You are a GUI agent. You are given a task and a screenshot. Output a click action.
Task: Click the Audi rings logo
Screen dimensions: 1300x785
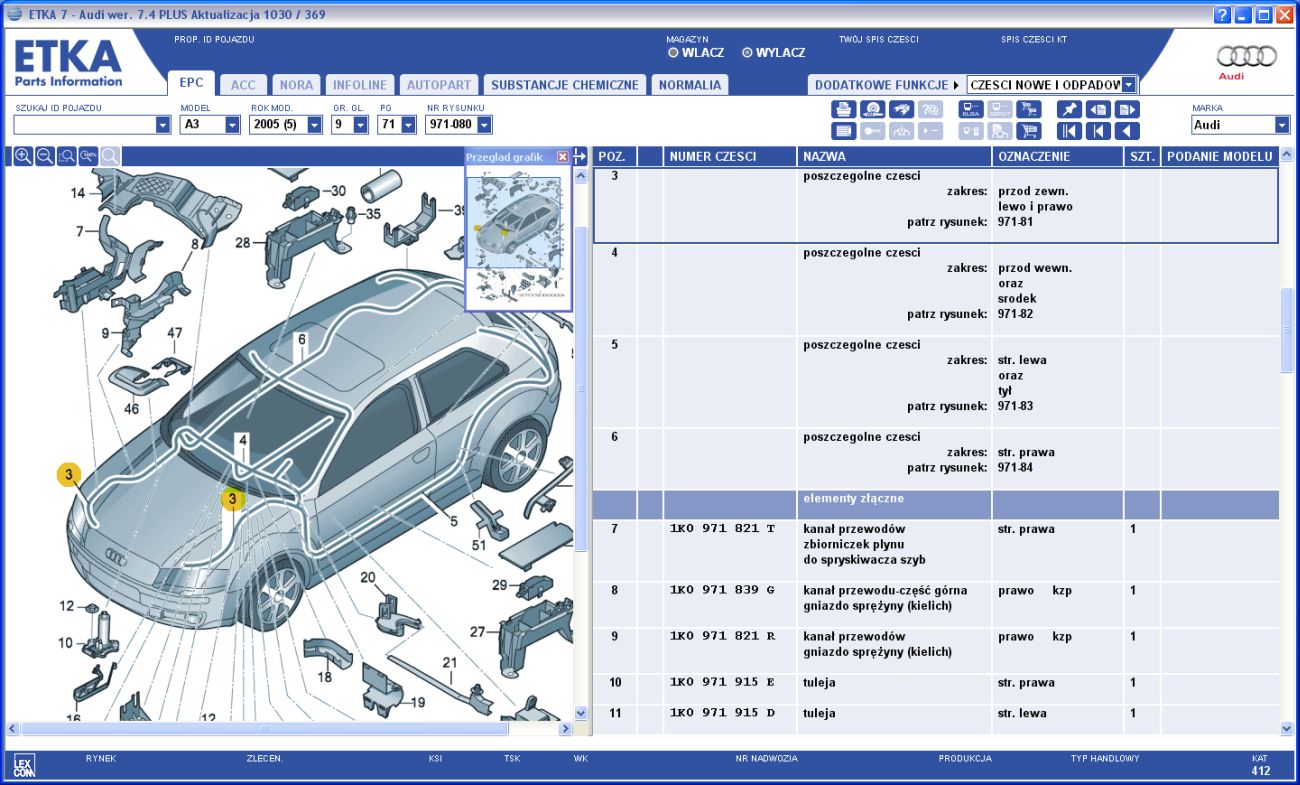point(1246,57)
